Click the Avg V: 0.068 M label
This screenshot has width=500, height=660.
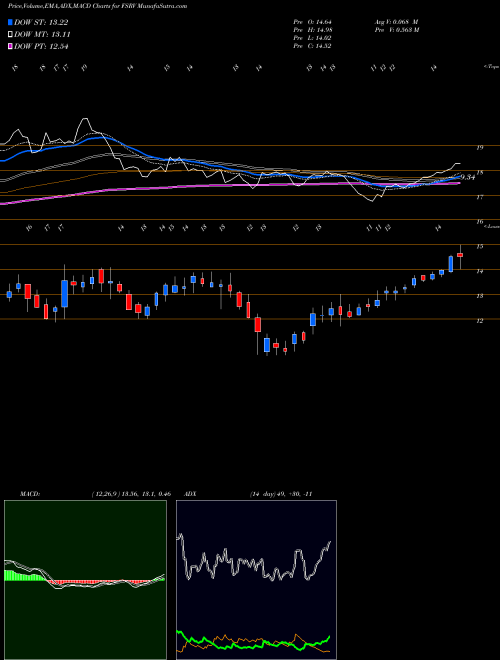click(396, 22)
